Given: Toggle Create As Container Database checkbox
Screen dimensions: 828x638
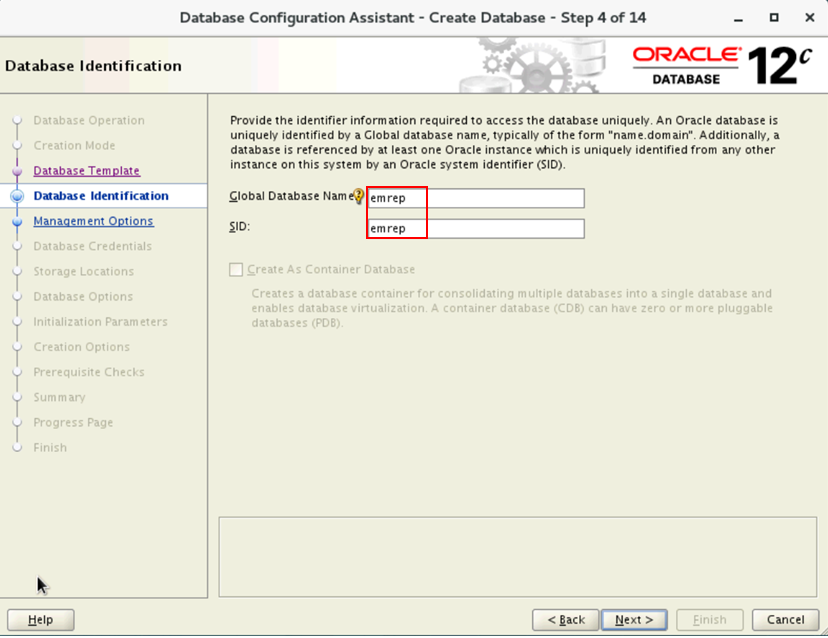Looking at the screenshot, I should tap(236, 269).
